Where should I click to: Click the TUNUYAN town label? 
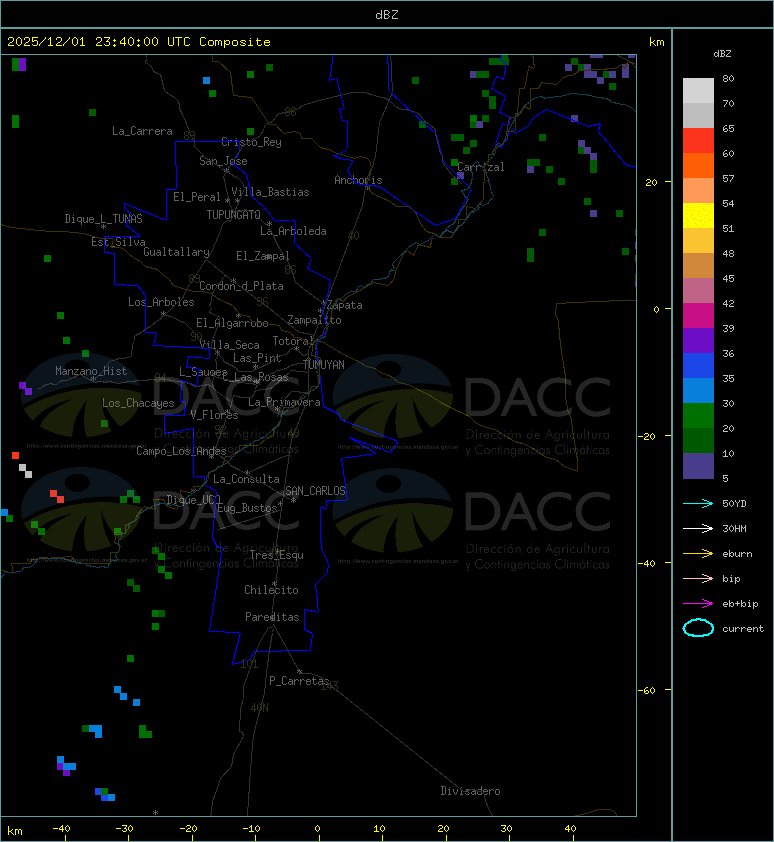tap(324, 365)
